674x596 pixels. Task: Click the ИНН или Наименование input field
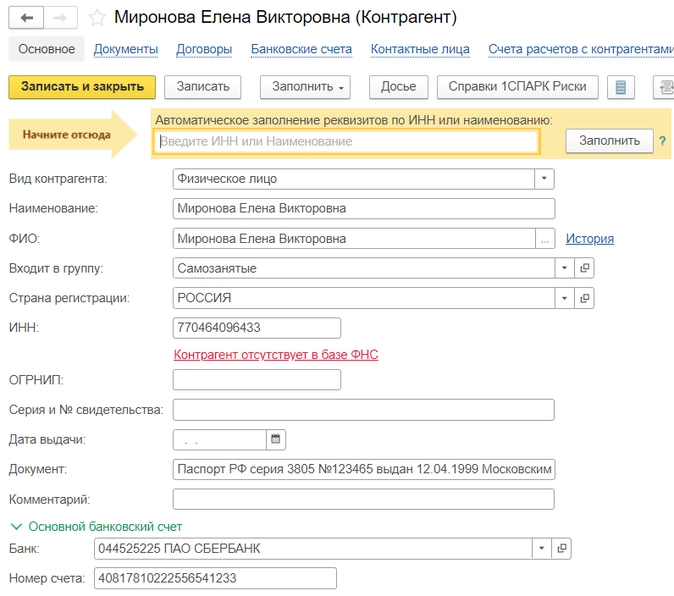tap(346, 141)
